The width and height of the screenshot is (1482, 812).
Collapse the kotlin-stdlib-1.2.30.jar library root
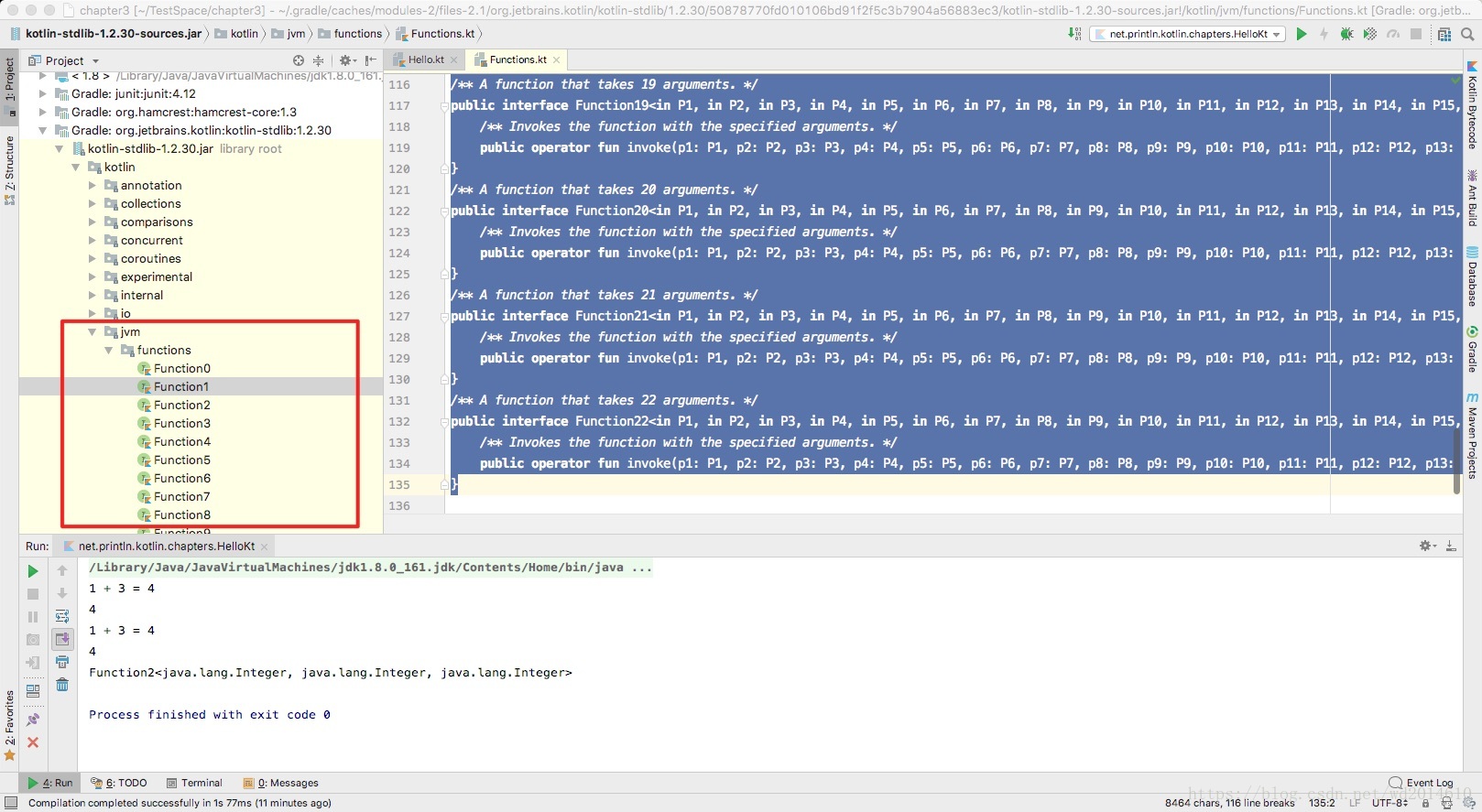click(x=60, y=148)
